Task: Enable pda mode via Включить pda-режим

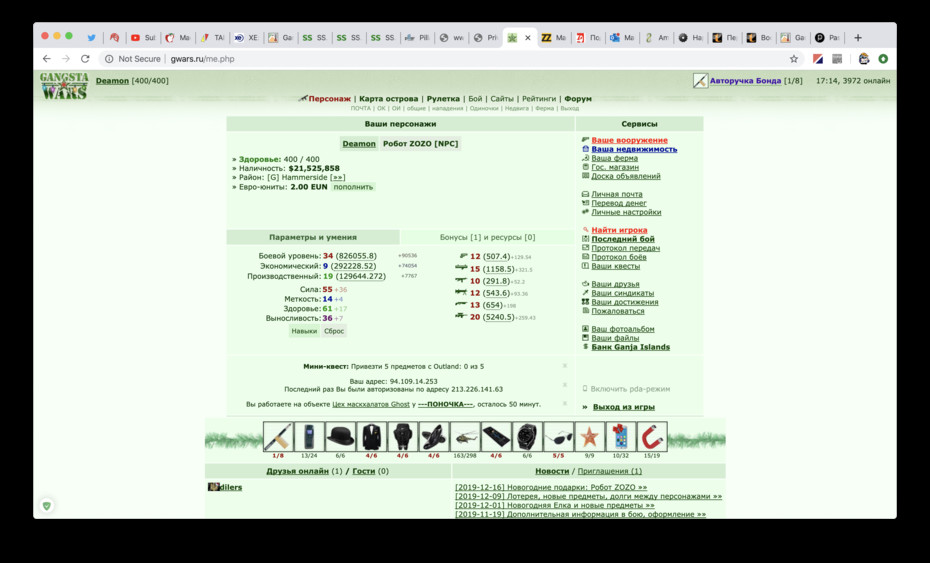Action: coord(630,389)
